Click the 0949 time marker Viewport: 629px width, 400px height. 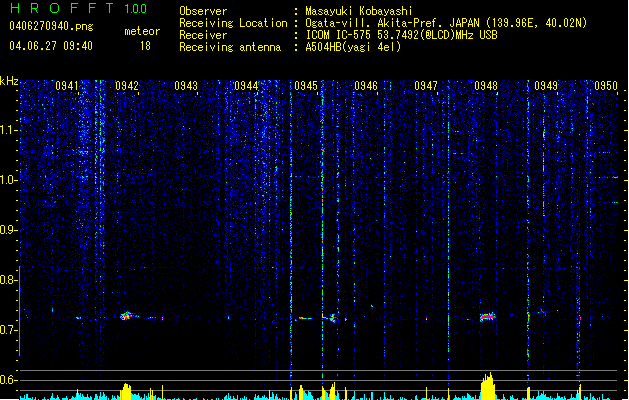point(546,86)
